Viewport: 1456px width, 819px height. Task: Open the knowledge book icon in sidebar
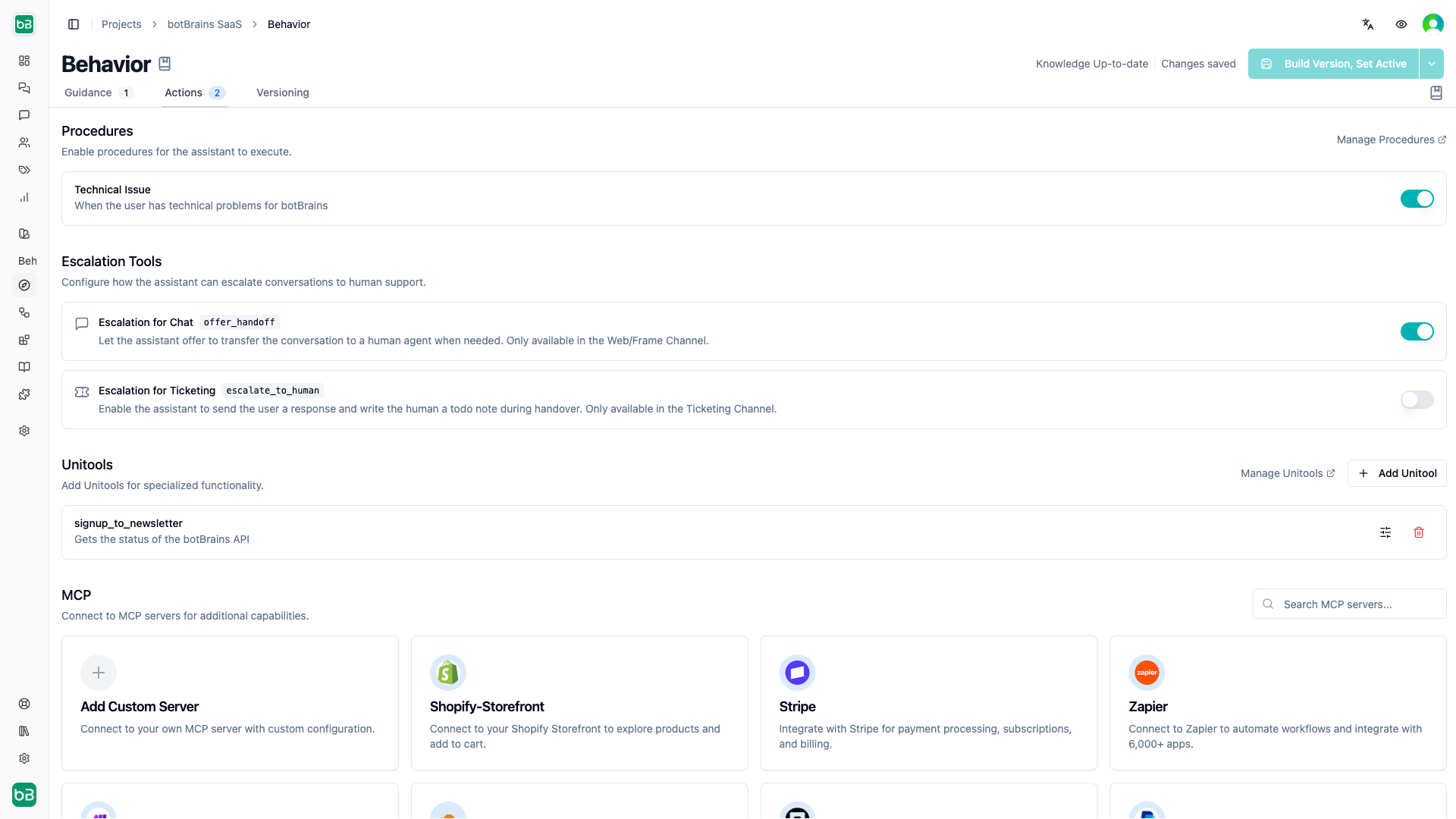[x=24, y=367]
